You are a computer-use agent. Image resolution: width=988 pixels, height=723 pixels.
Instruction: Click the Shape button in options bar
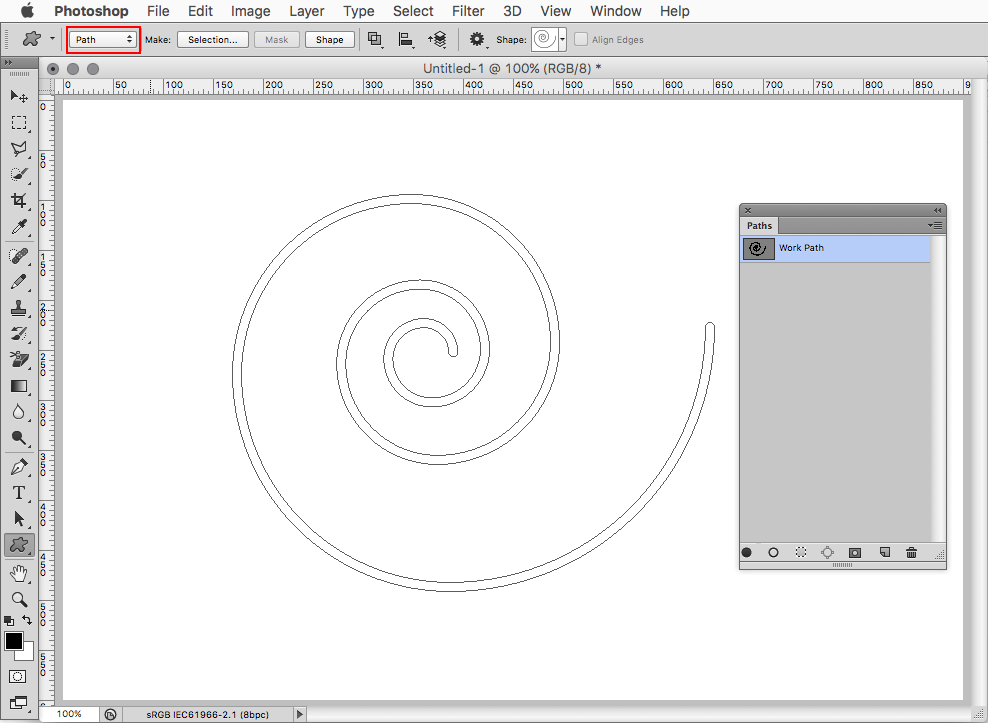(330, 40)
